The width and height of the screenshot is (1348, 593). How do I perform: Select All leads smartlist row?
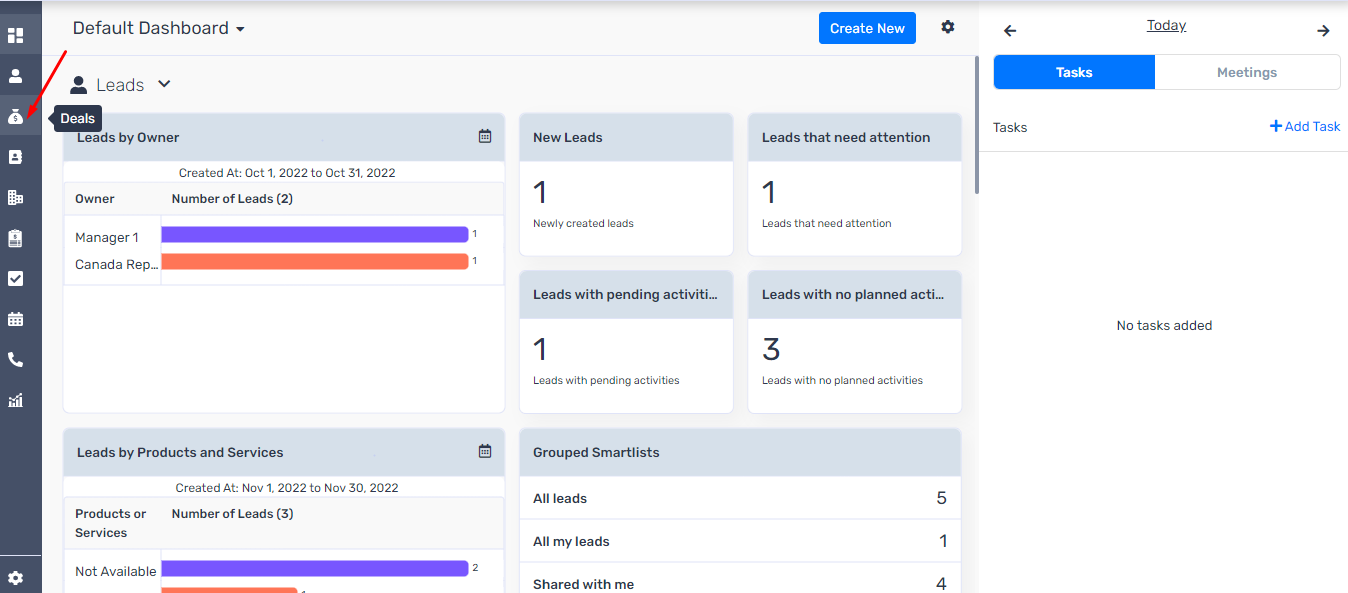[x=740, y=498]
